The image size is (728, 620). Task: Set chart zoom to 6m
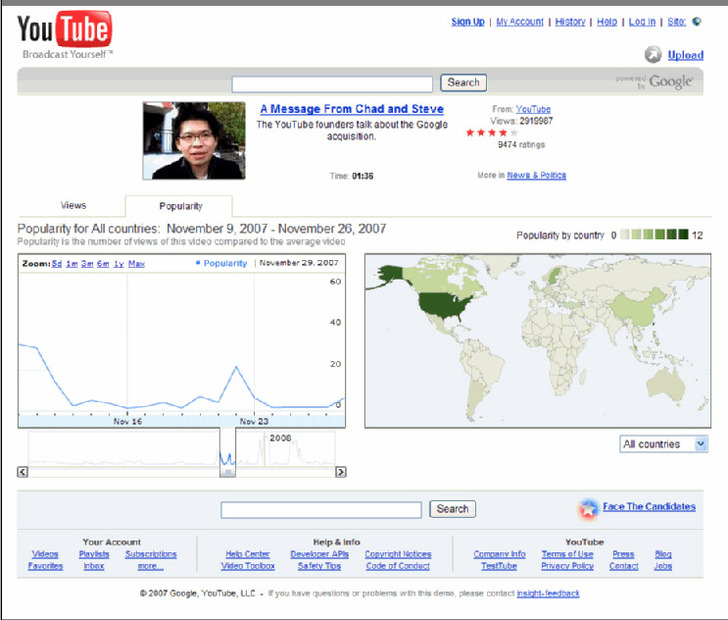click(x=103, y=264)
